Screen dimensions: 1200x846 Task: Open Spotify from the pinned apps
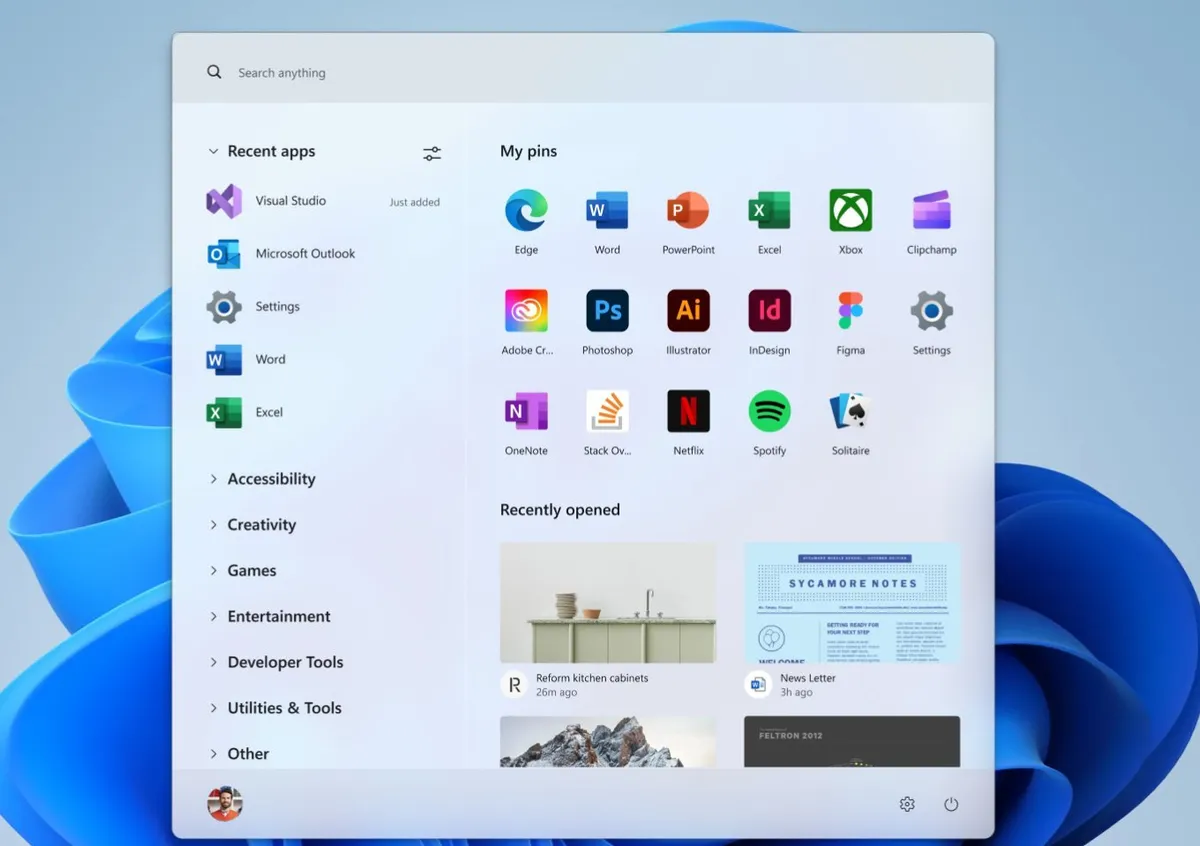click(768, 411)
